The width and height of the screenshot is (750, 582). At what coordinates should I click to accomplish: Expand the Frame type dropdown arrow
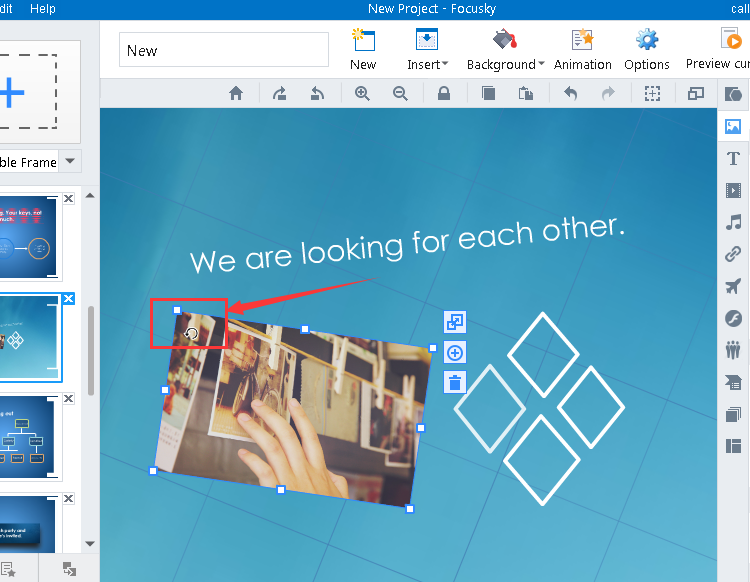[x=70, y=161]
